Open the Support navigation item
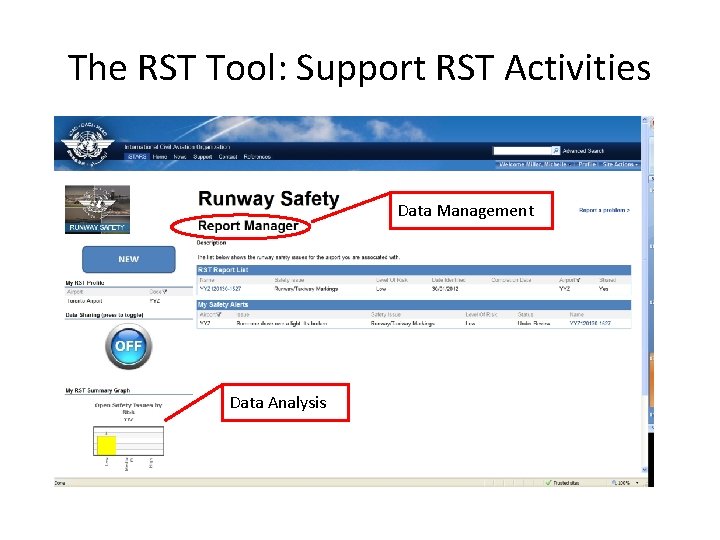 click(202, 157)
